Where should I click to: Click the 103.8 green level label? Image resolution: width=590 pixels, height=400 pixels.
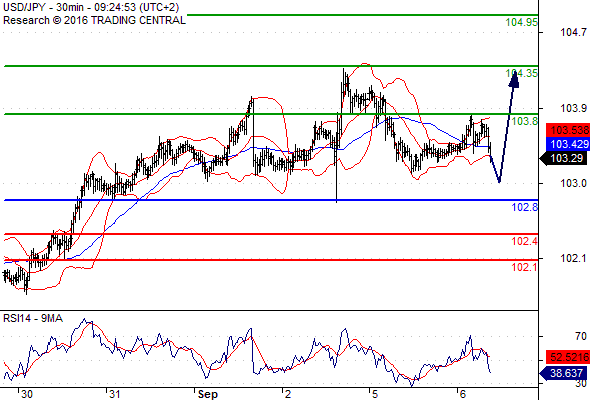click(x=525, y=121)
